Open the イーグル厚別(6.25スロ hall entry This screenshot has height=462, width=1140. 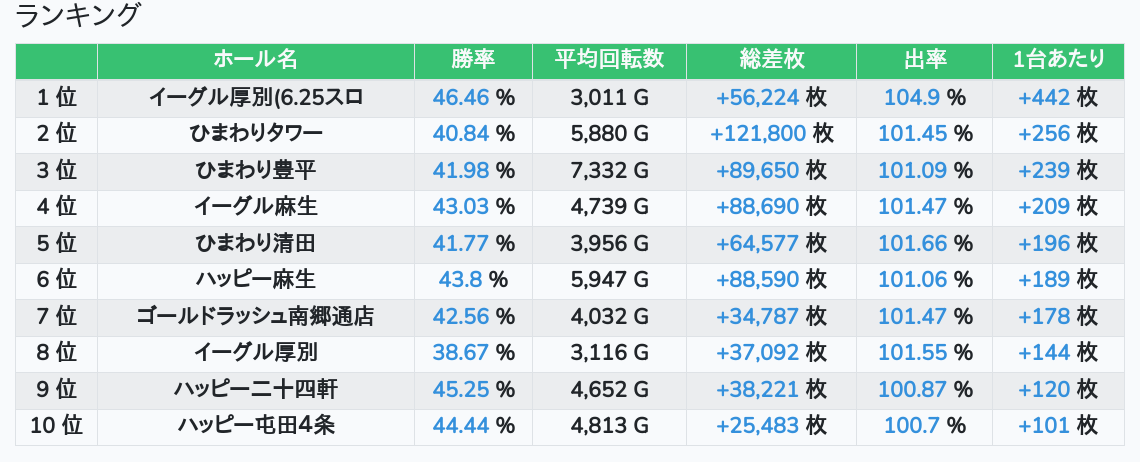point(256,97)
